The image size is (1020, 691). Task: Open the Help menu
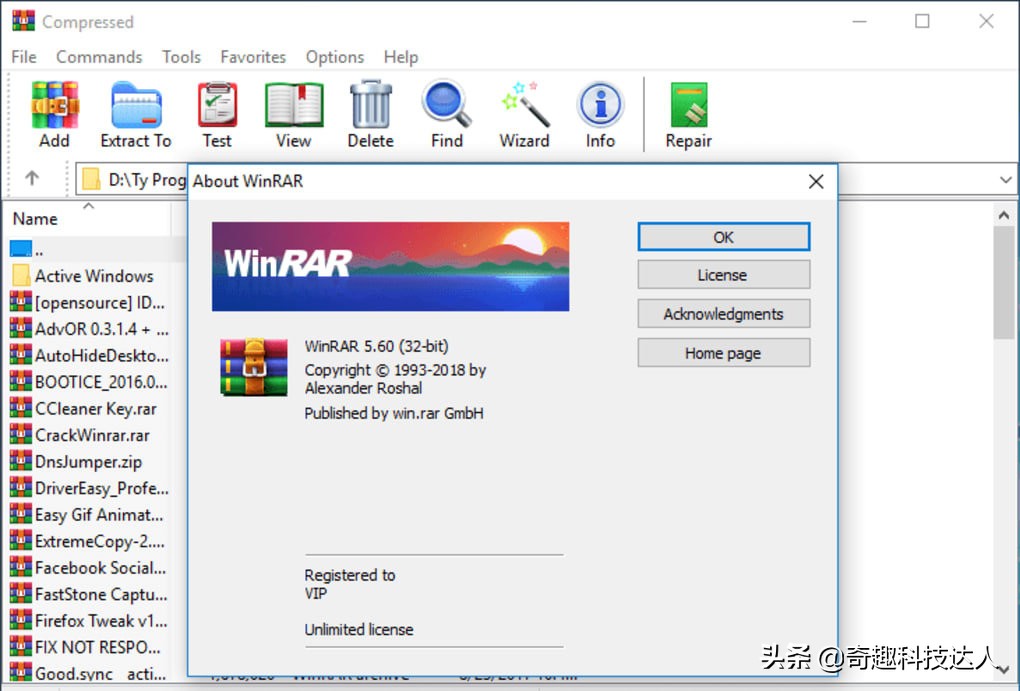click(x=401, y=57)
